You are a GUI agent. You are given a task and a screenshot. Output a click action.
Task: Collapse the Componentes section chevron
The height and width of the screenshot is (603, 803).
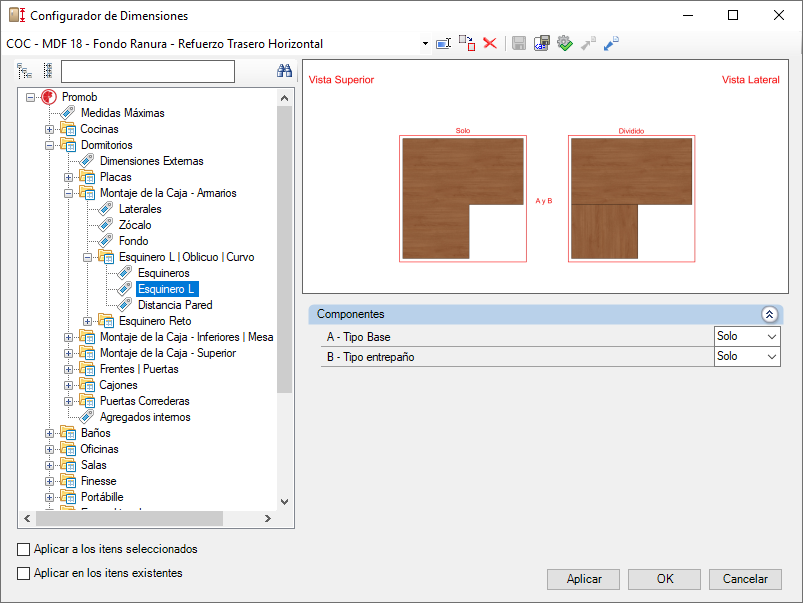tap(769, 314)
